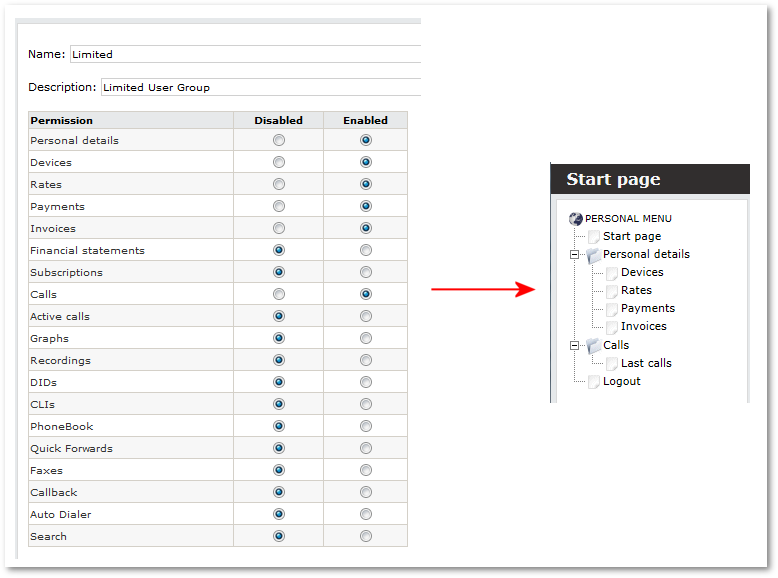The image size is (778, 578).
Task: Collapse the Personal details tree node
Action: tap(575, 255)
